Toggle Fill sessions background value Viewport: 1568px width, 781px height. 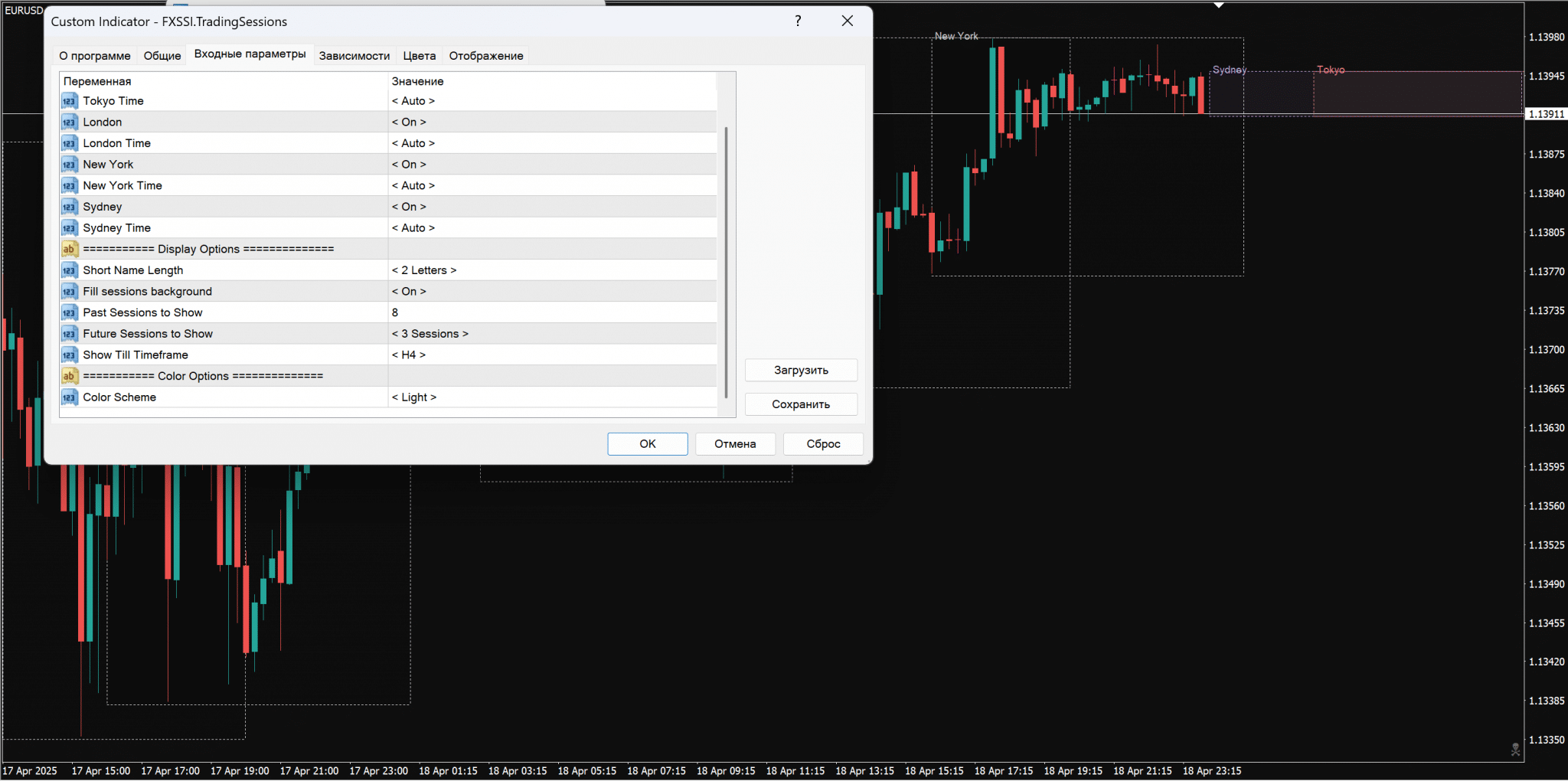409,292
